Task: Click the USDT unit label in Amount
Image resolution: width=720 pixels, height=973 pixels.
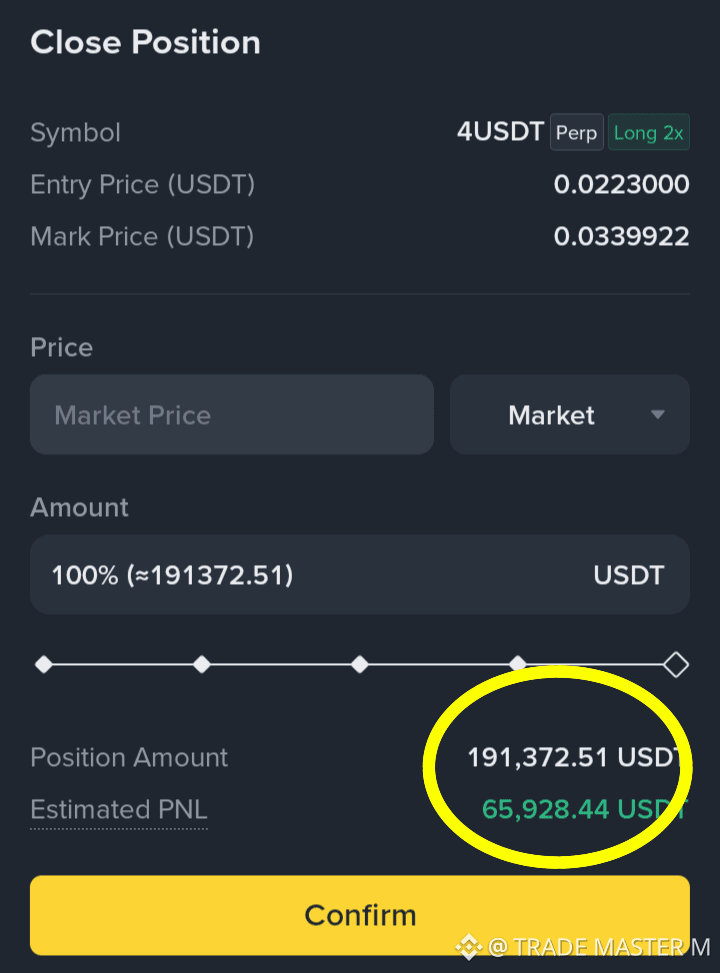Action: coord(629,575)
